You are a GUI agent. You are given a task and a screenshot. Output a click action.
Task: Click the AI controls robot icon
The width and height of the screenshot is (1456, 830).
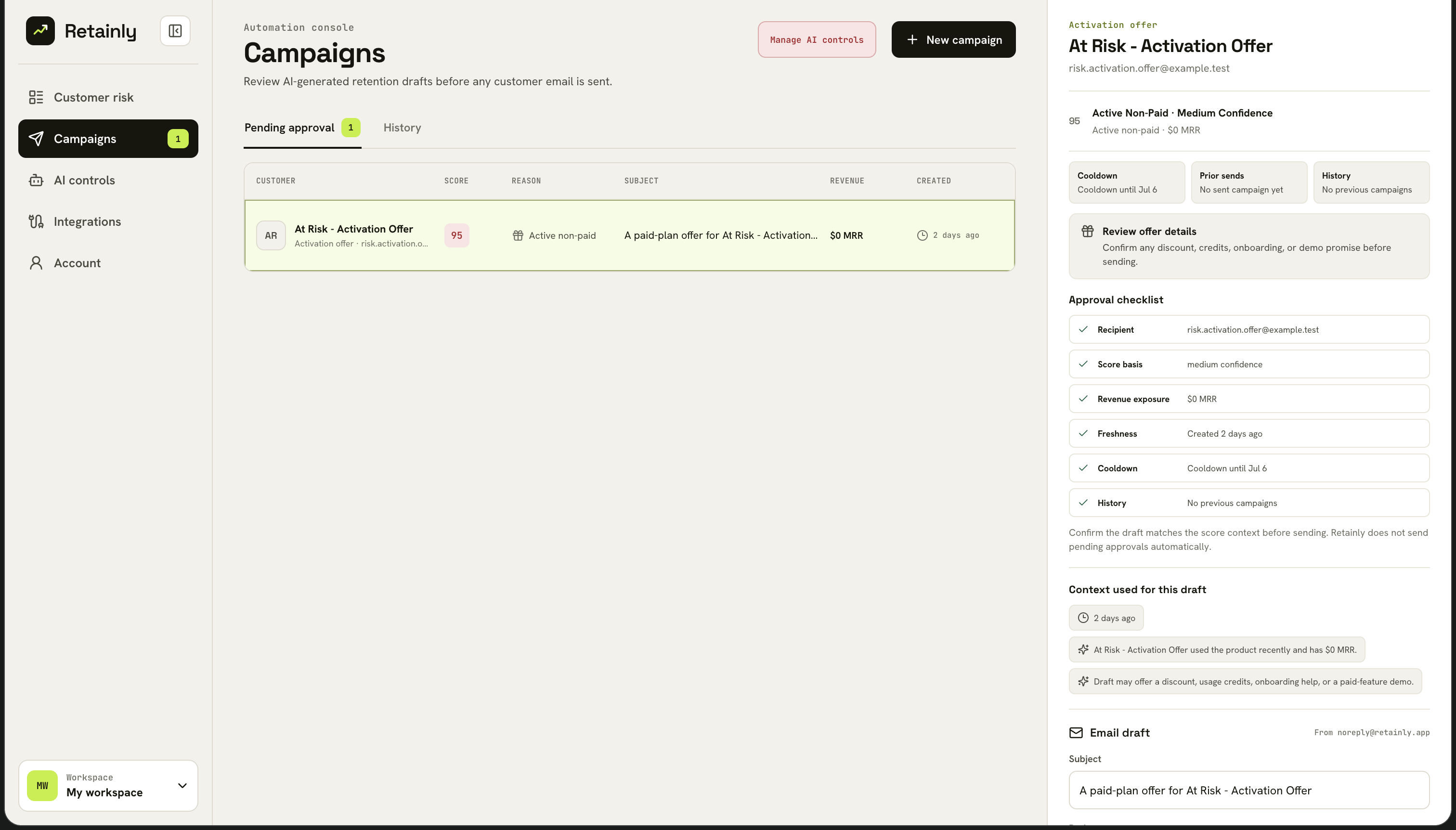pyautogui.click(x=36, y=180)
